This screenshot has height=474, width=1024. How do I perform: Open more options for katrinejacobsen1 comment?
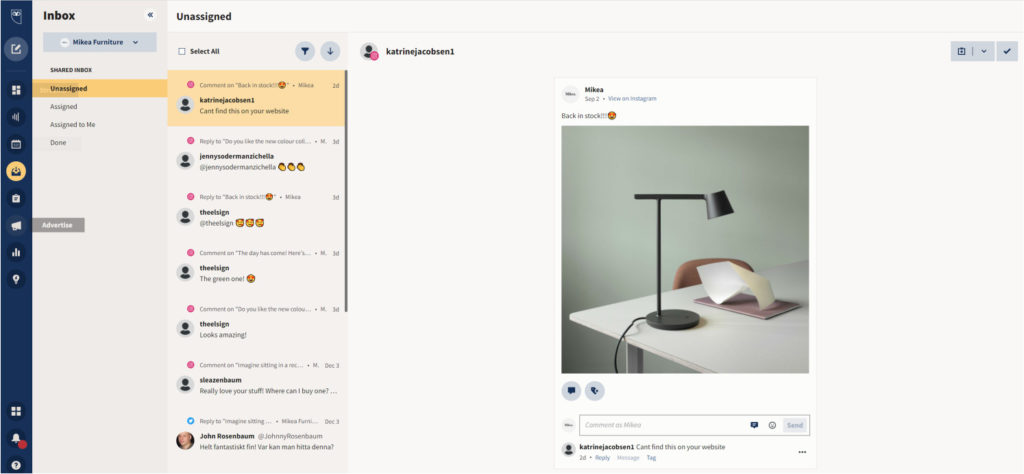(801, 452)
